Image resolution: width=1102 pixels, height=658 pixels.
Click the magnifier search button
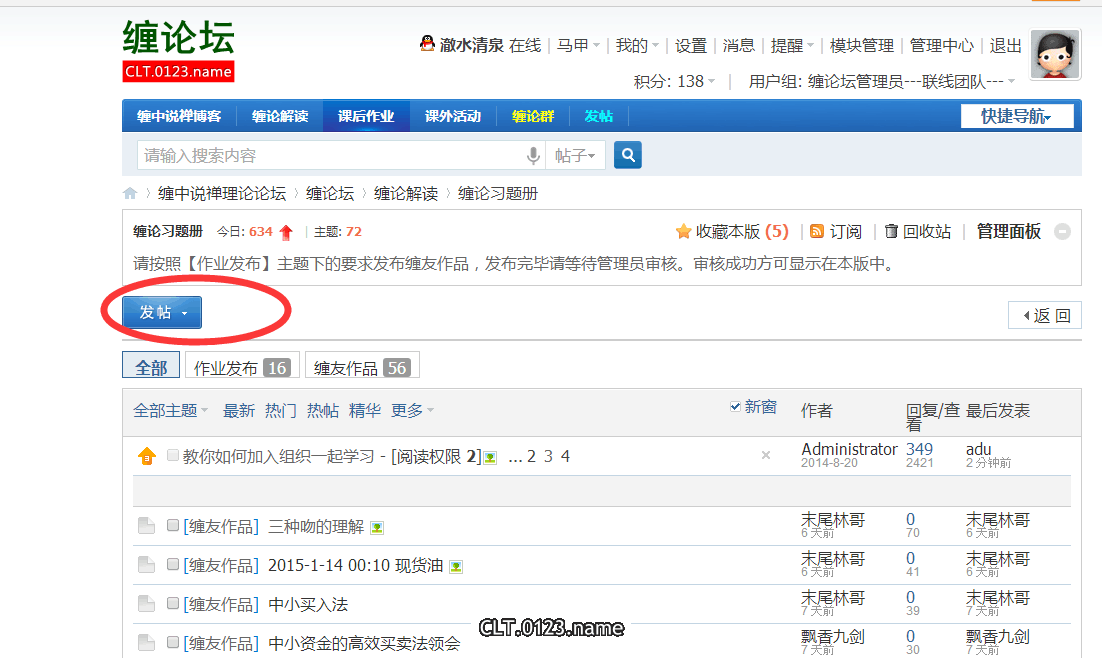(628, 155)
